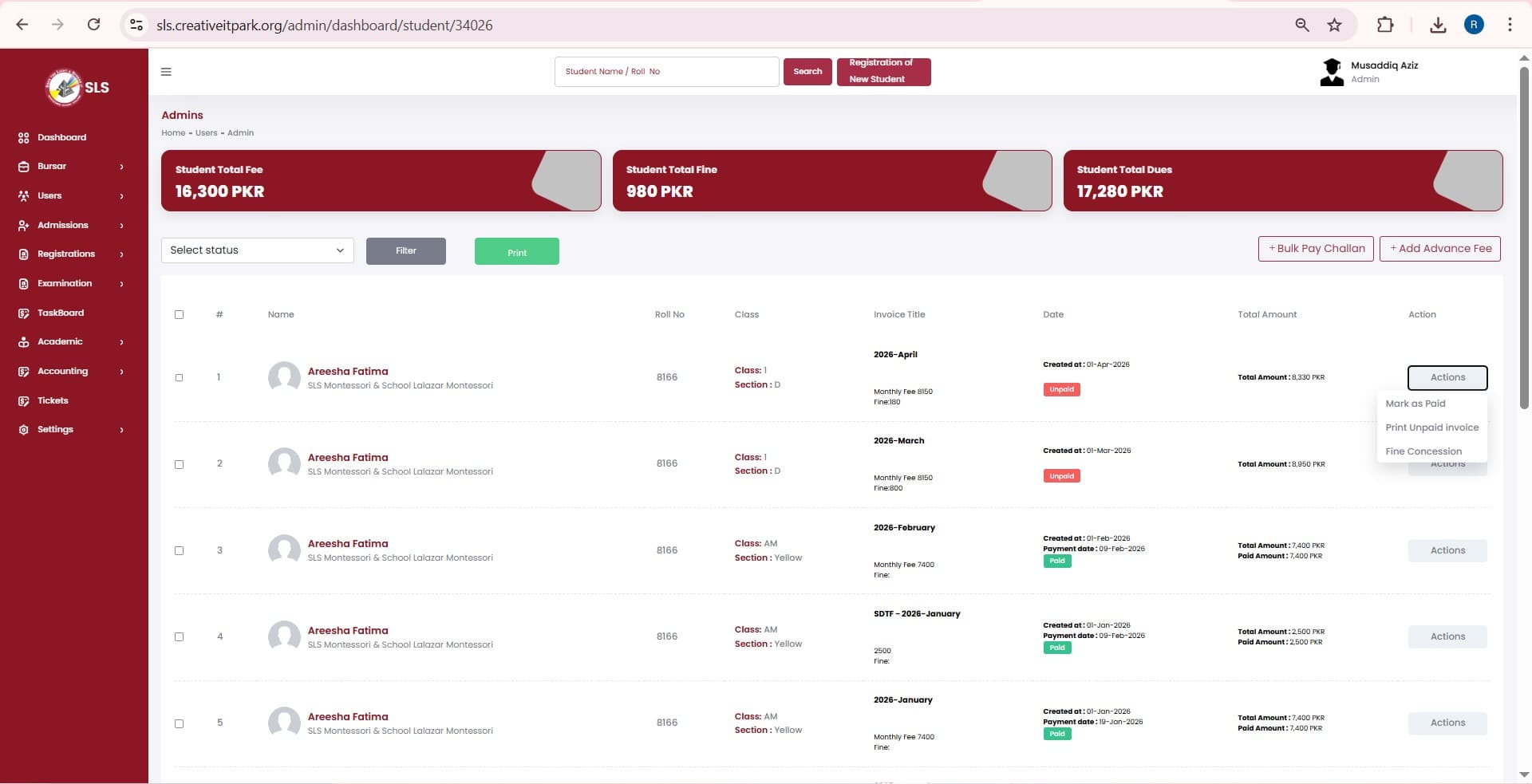Select Fine Concession from the Actions menu
1532x784 pixels.
(1423, 451)
